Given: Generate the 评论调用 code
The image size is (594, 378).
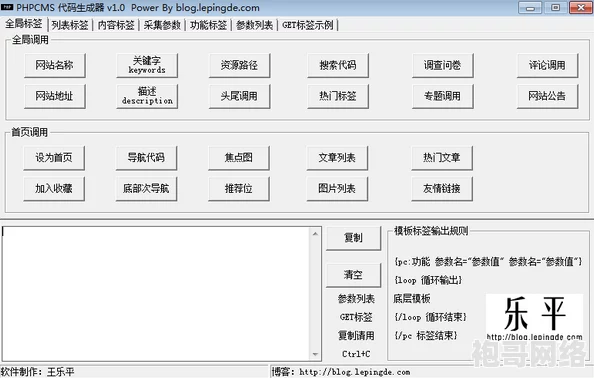Looking at the screenshot, I should [x=547, y=65].
